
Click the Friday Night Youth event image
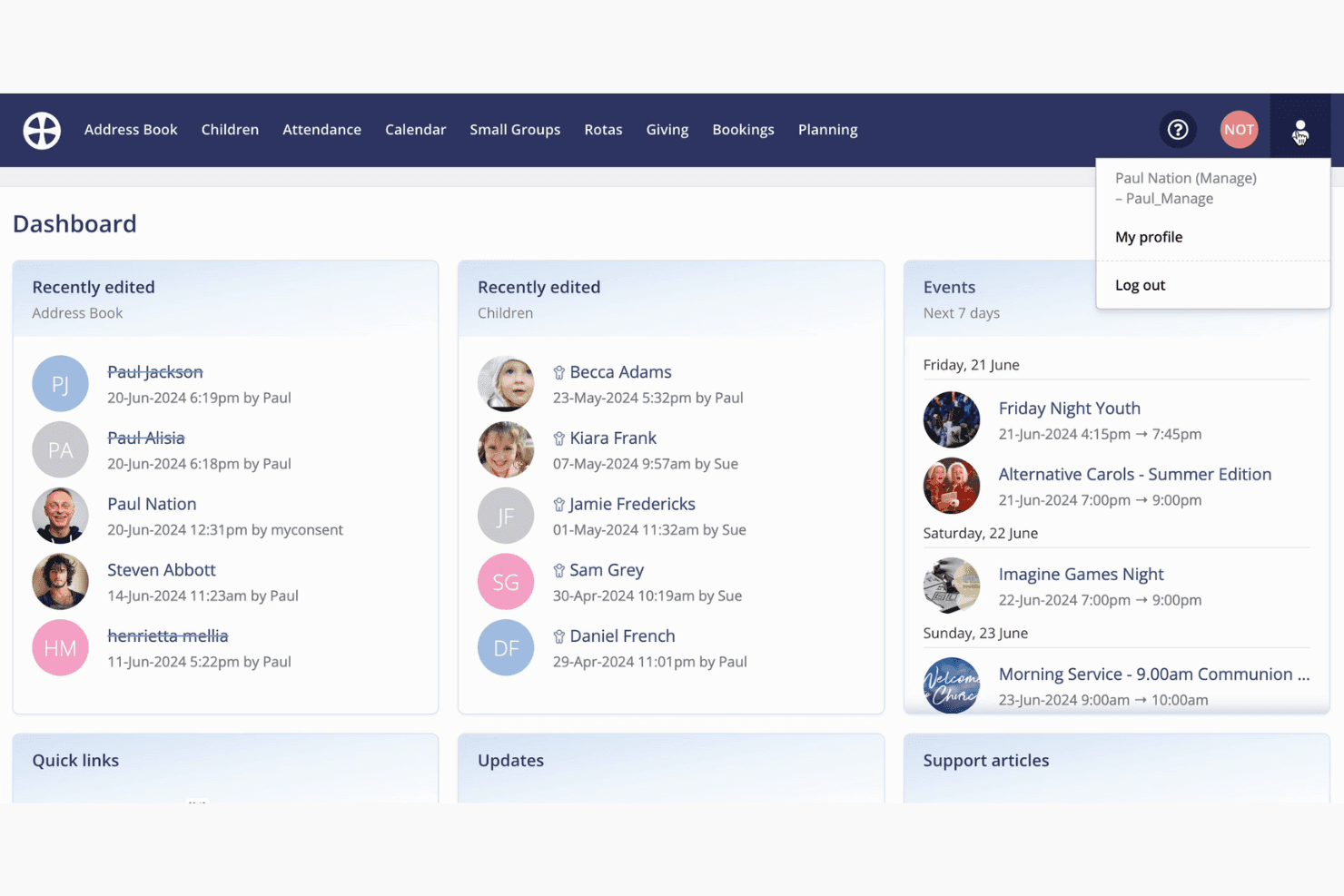tap(952, 419)
